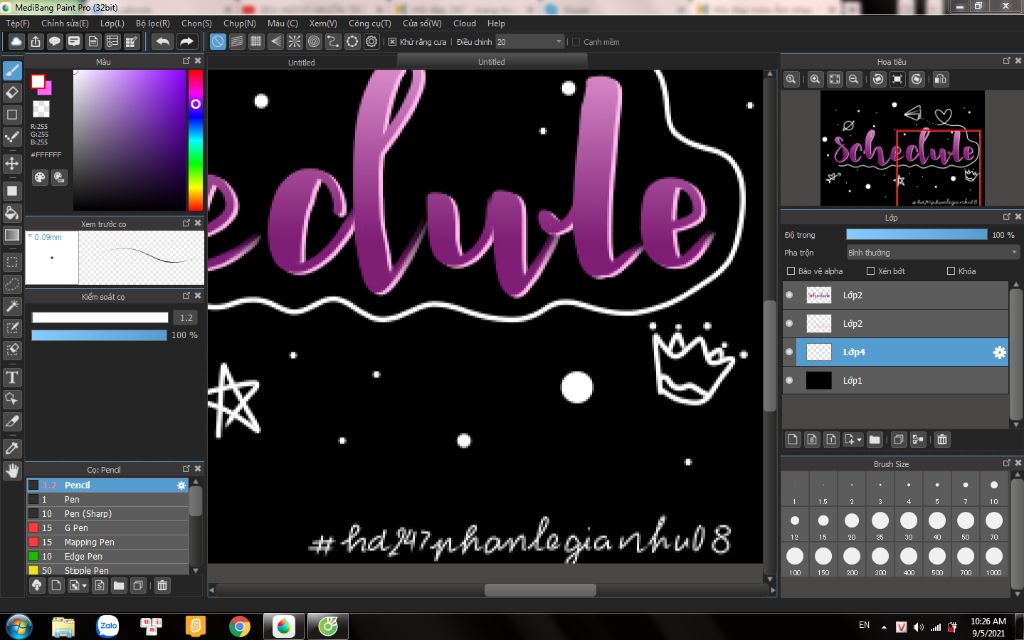This screenshot has height=640, width=1024.
Task: Open Tệp(F) menu
Action: tap(18, 24)
